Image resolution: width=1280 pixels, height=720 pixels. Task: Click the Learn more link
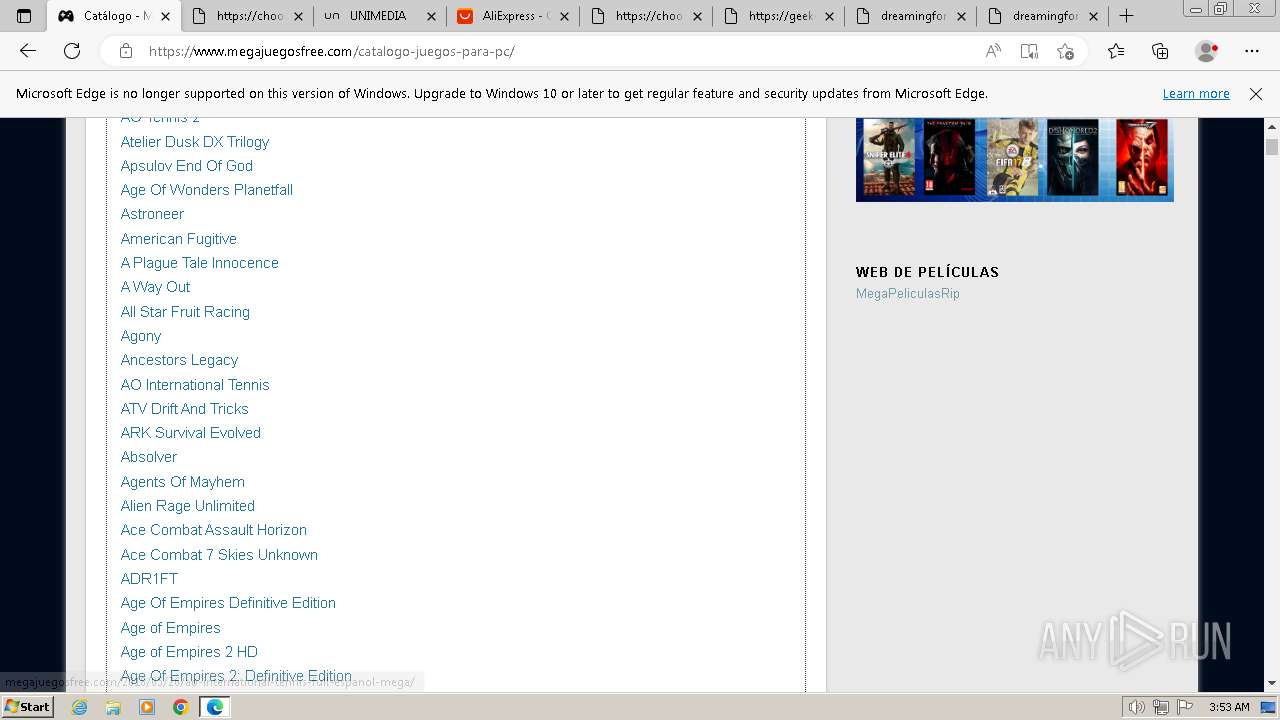point(1196,94)
